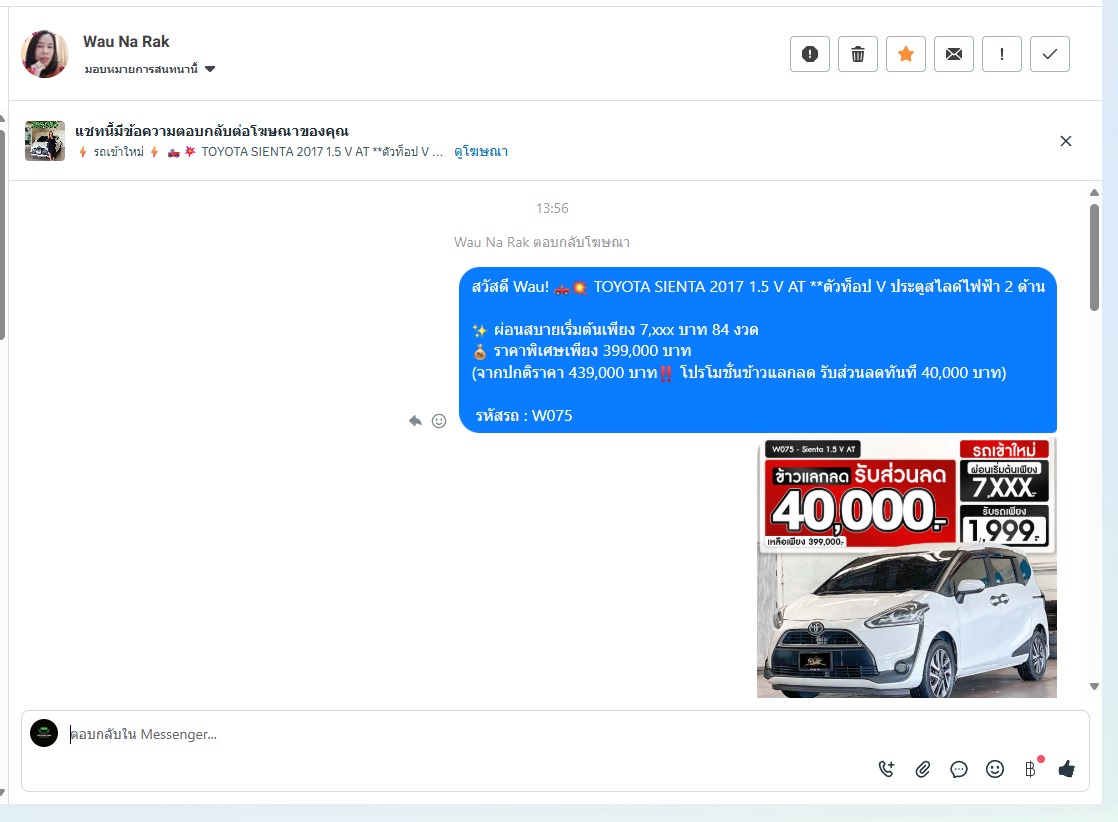The width and height of the screenshot is (1118, 822).
Task: Click the chat vertical scrollbar thumb
Action: pyautogui.click(x=1094, y=257)
